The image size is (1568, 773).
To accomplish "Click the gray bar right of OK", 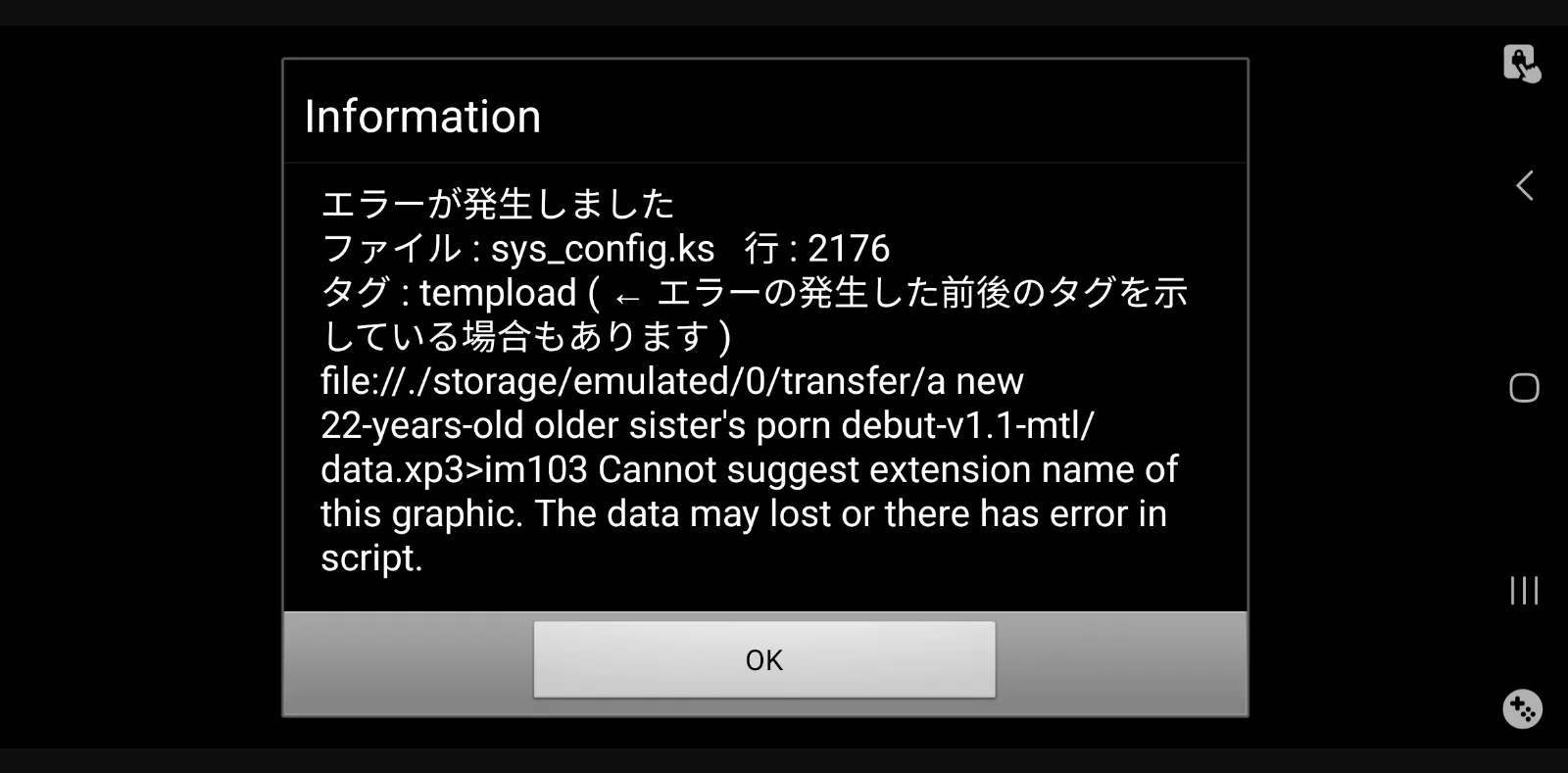I will (x=1121, y=663).
